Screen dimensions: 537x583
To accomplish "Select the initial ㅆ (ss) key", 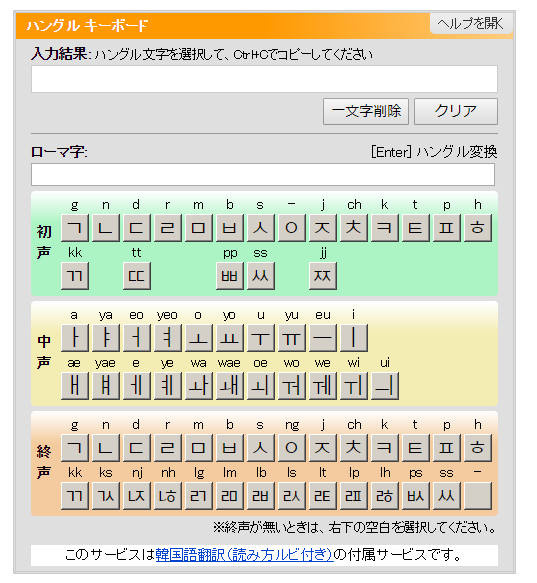I will coord(261,276).
